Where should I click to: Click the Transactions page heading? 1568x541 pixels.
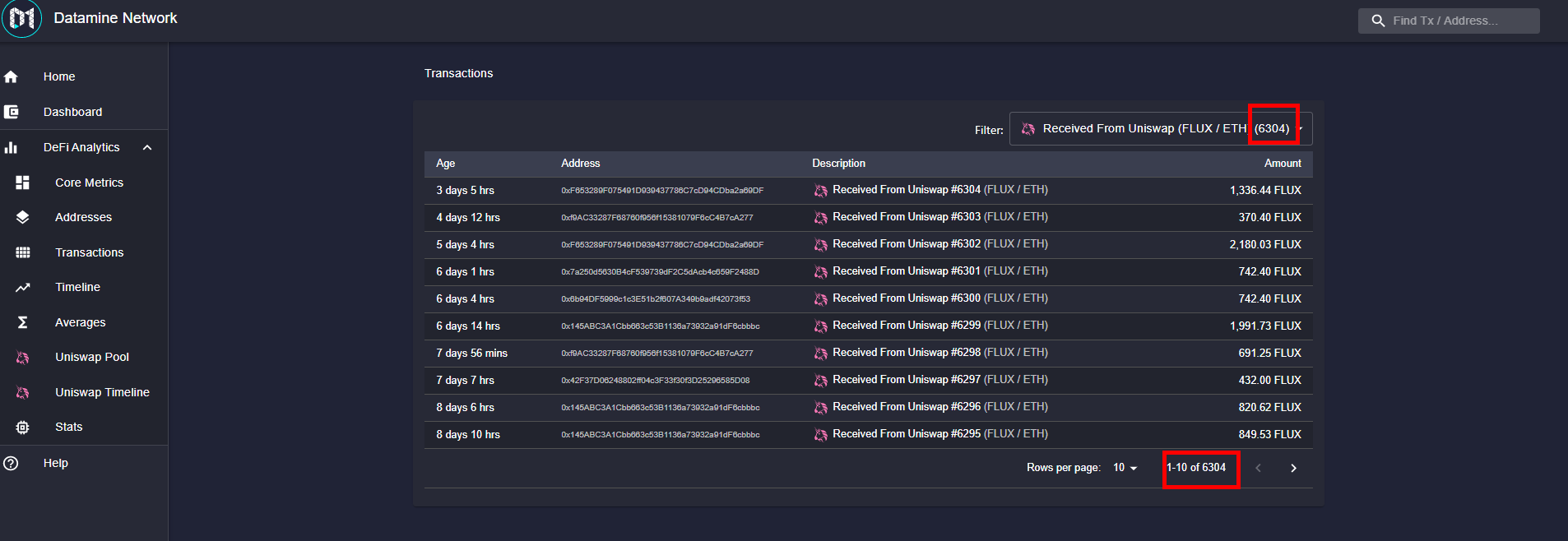tap(458, 73)
